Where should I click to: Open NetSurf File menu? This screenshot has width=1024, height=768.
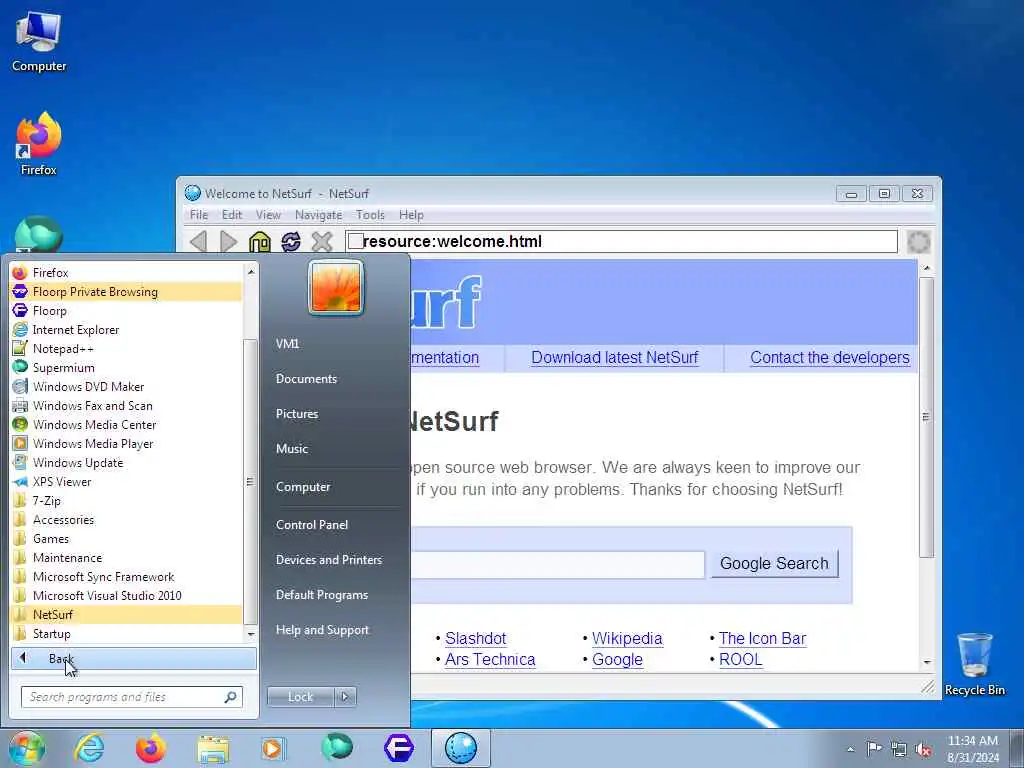tap(199, 215)
